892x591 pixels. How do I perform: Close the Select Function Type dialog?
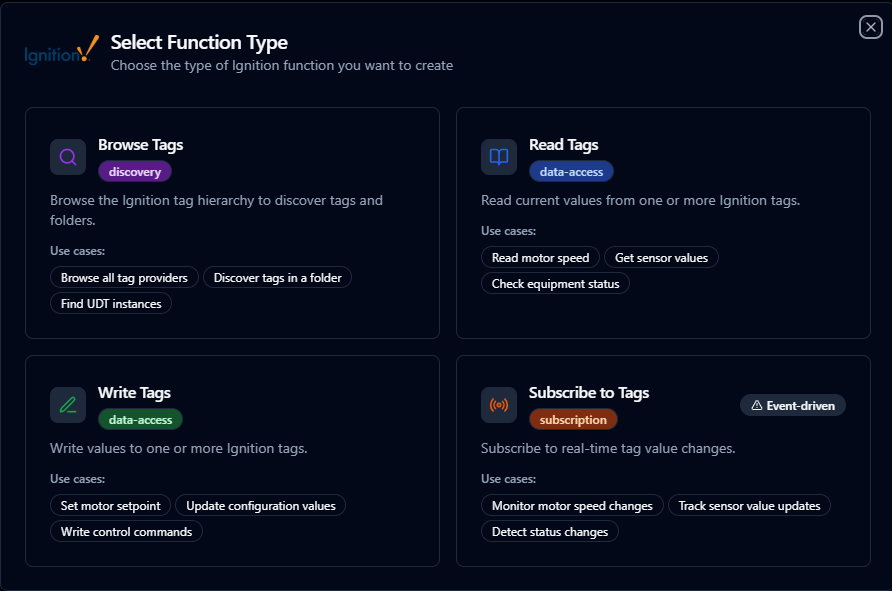pos(870,27)
